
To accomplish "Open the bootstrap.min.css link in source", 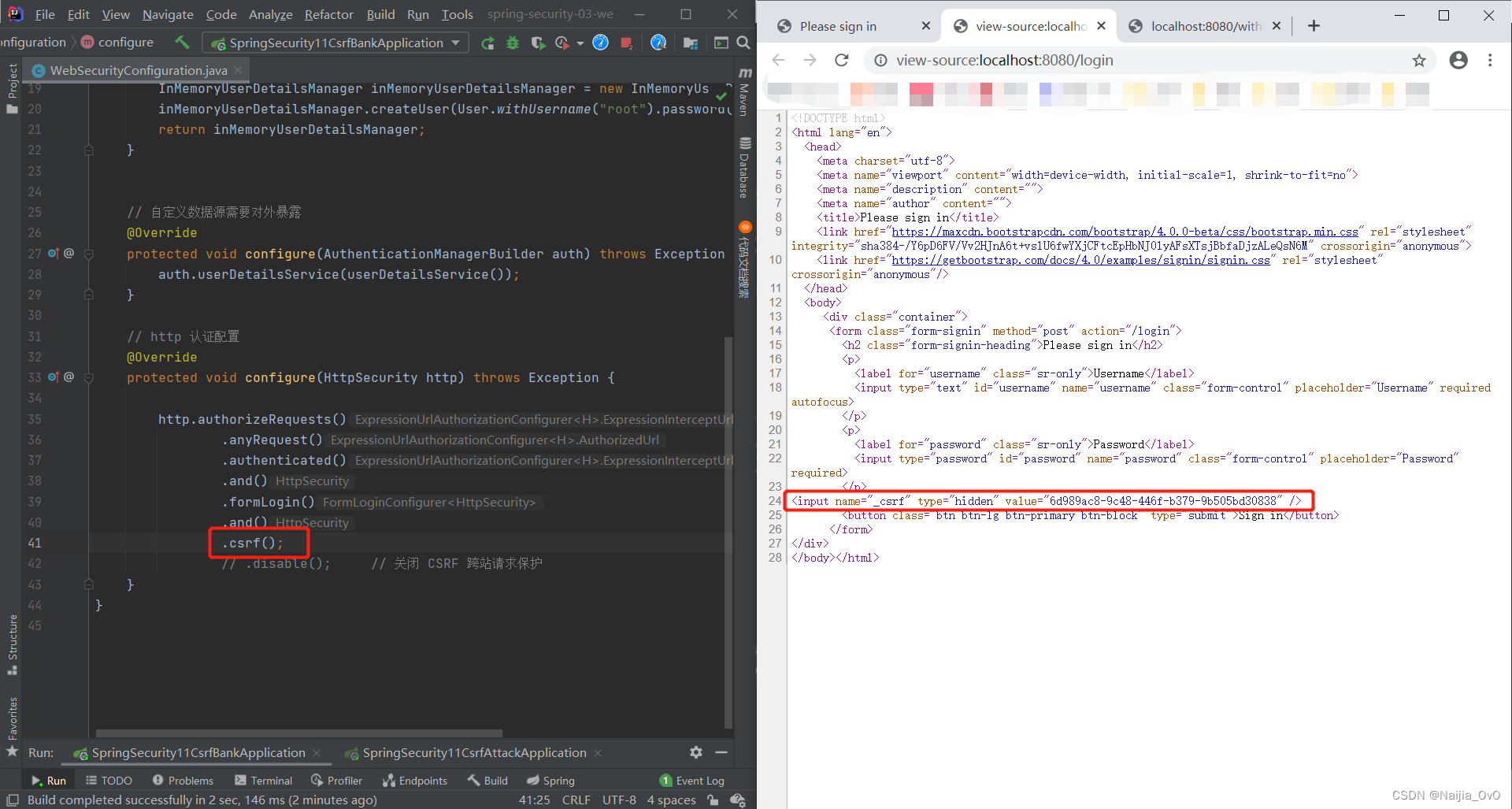I will click(1125, 232).
